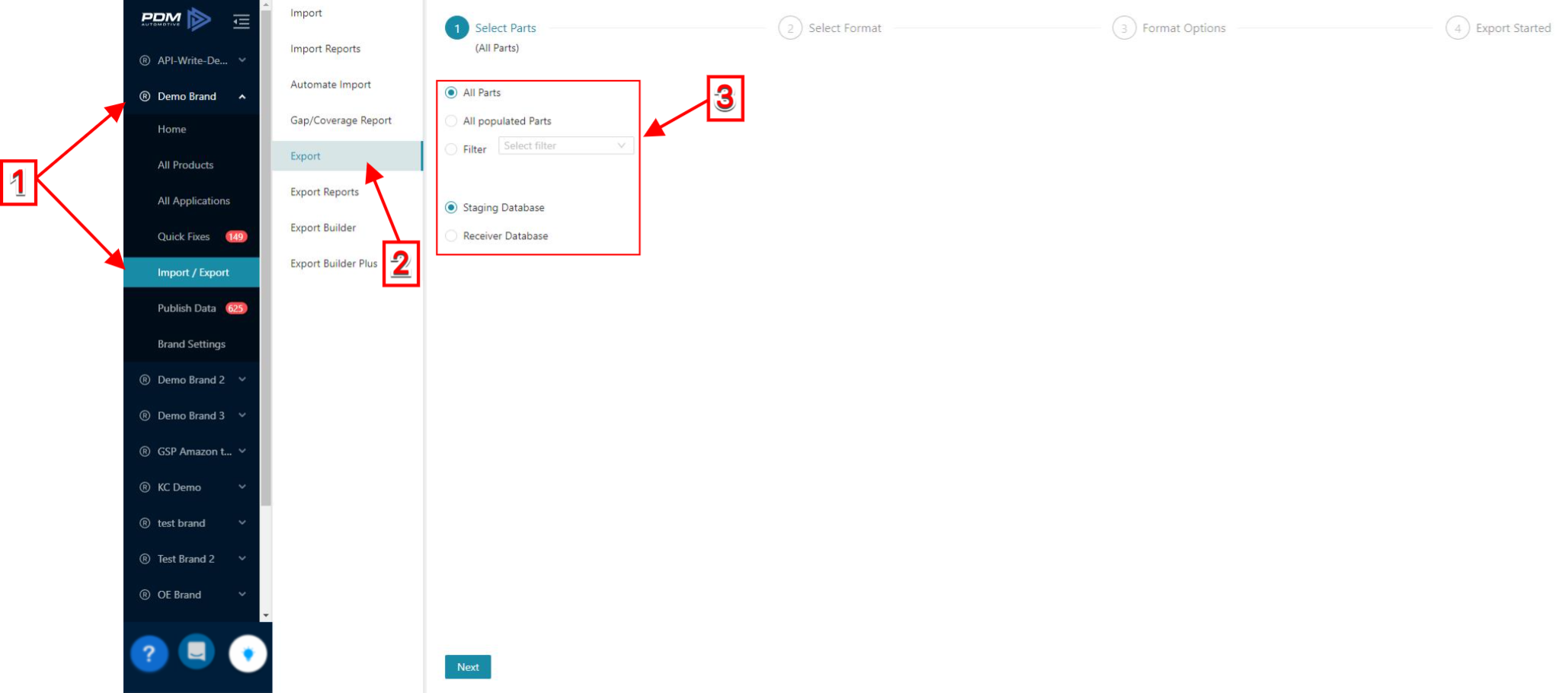Click the 149 badge on Quick Fixes
This screenshot has height=693, width=1568.
coord(236,237)
